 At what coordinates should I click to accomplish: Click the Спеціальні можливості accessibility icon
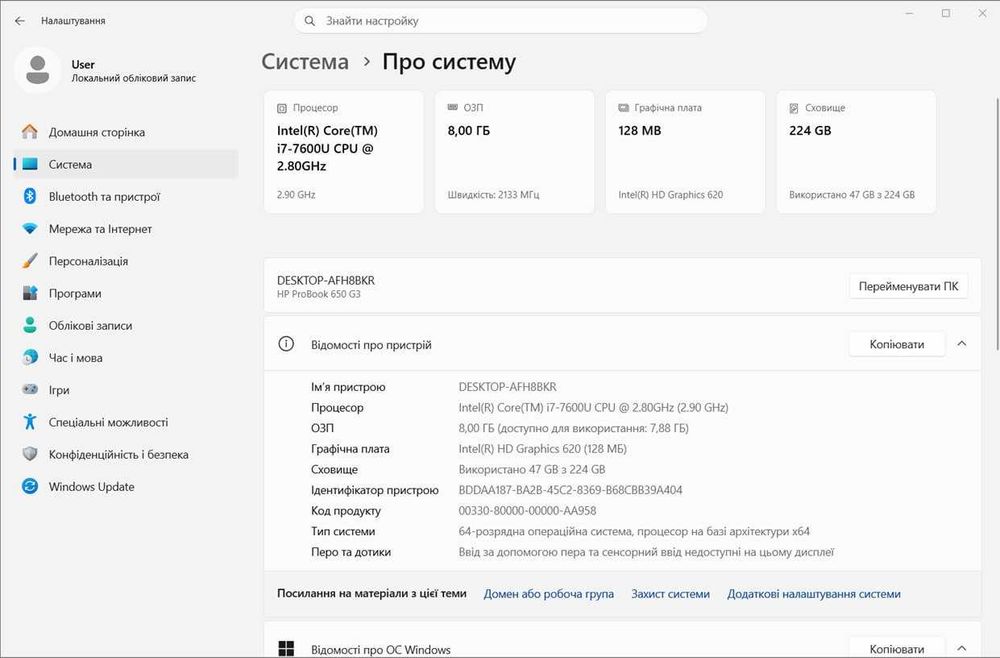(x=29, y=421)
